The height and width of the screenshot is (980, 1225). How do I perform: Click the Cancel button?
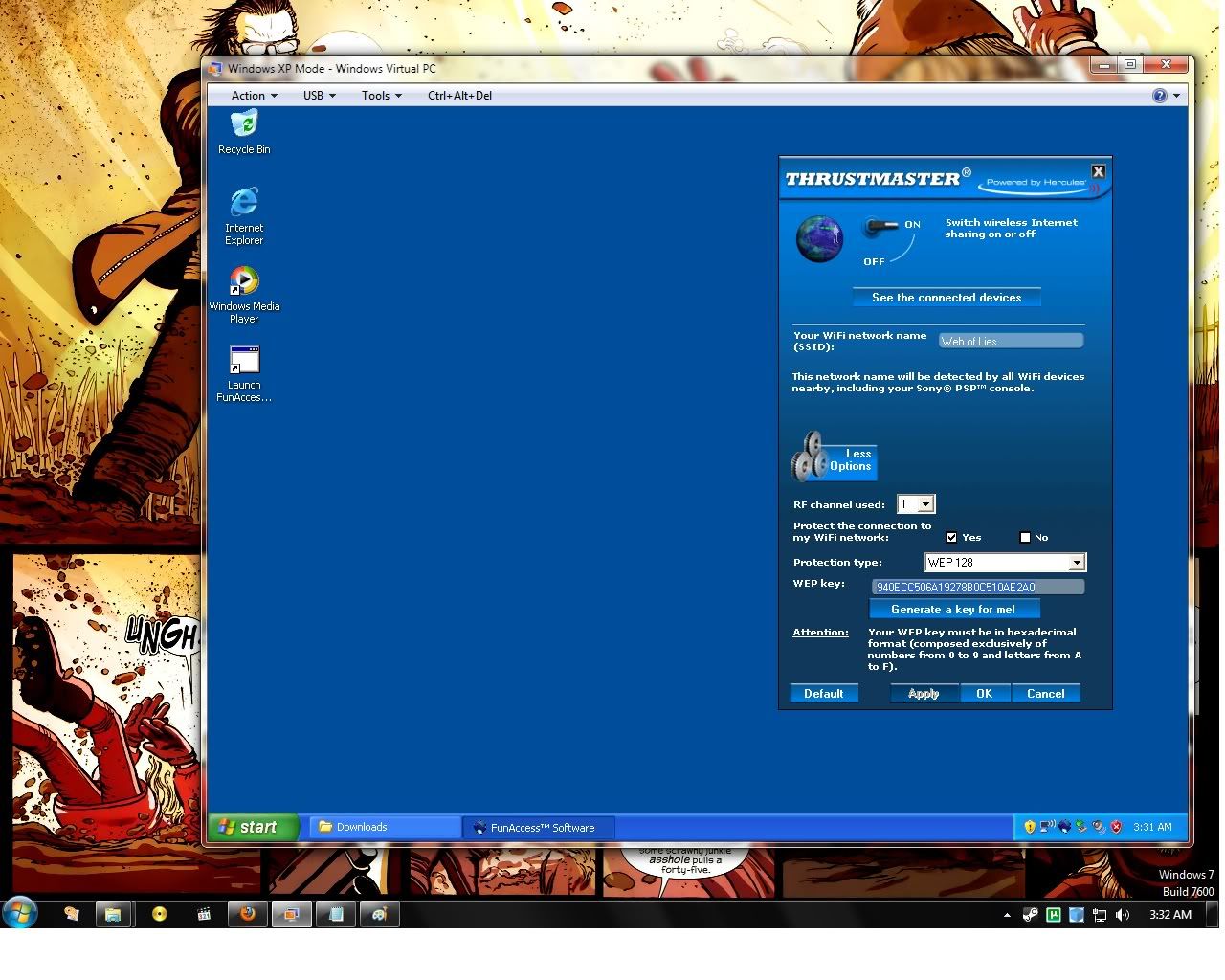tap(1045, 694)
